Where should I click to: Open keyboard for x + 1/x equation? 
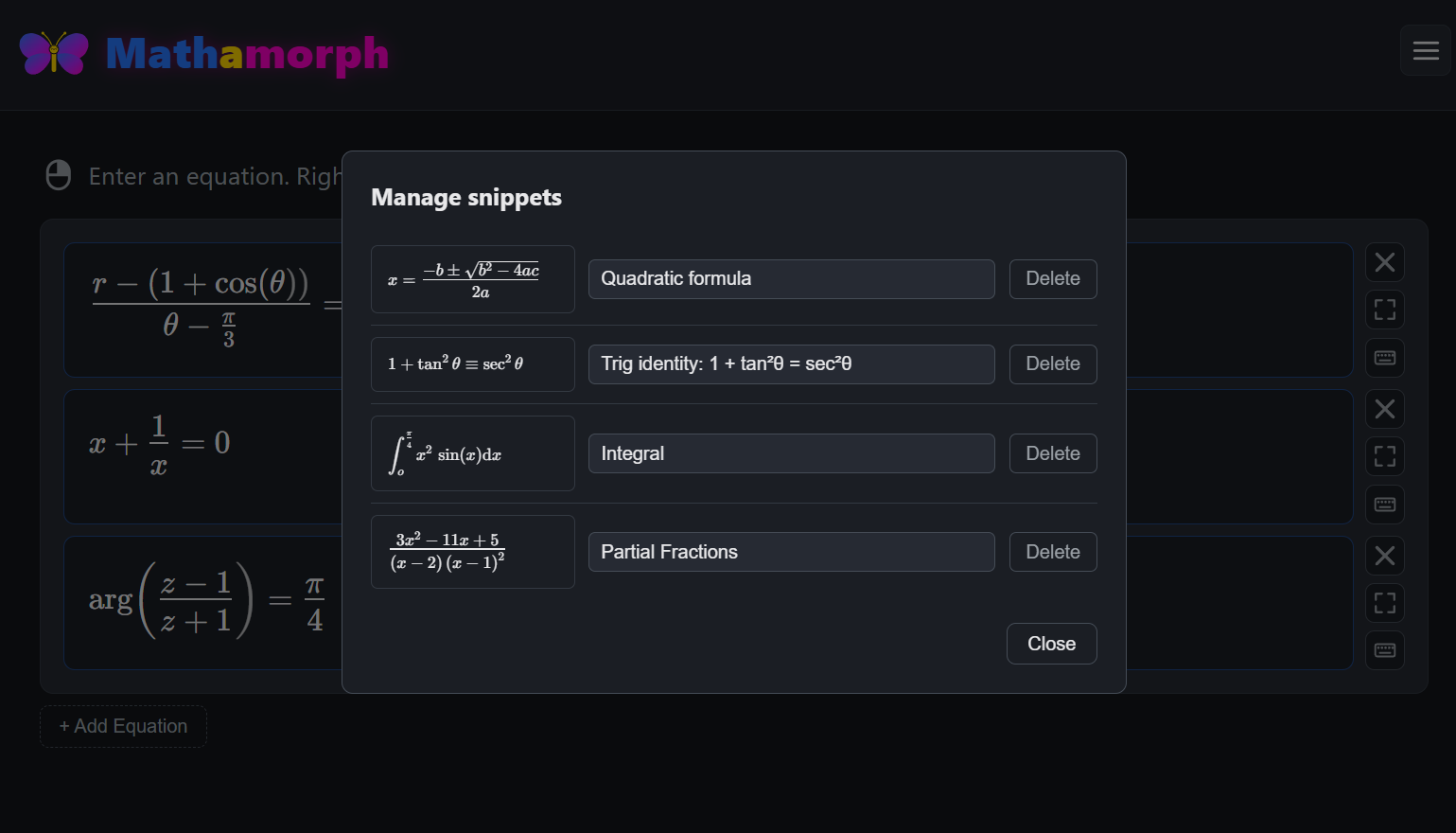pos(1385,504)
